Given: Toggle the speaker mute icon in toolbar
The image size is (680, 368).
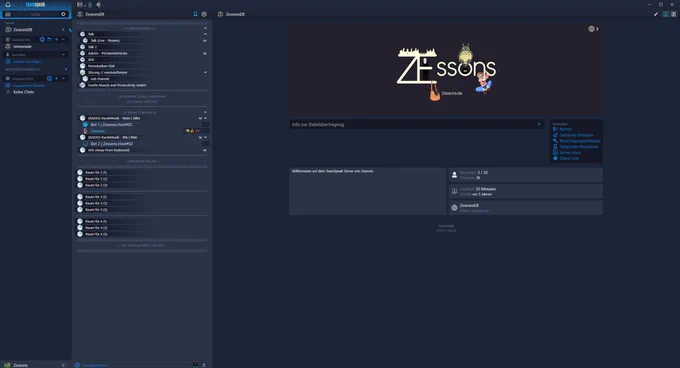Looking at the screenshot, I should pyautogui.click(x=98, y=4).
